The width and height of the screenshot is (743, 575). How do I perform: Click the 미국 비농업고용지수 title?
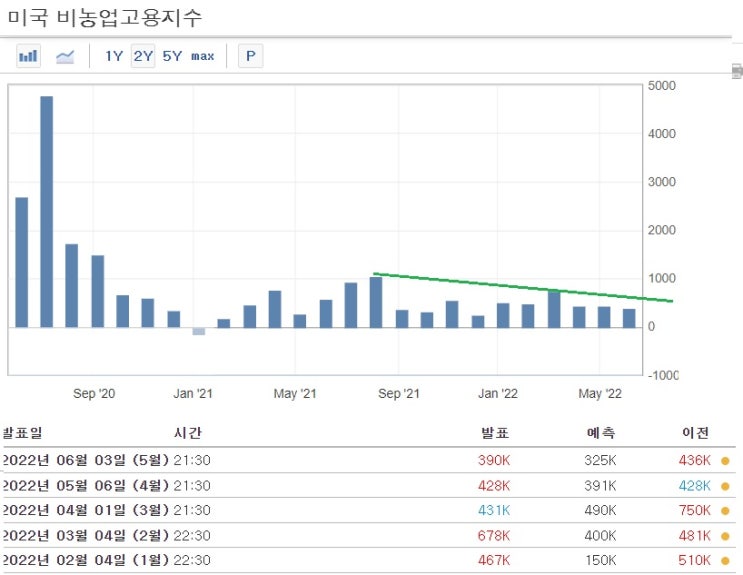point(105,18)
